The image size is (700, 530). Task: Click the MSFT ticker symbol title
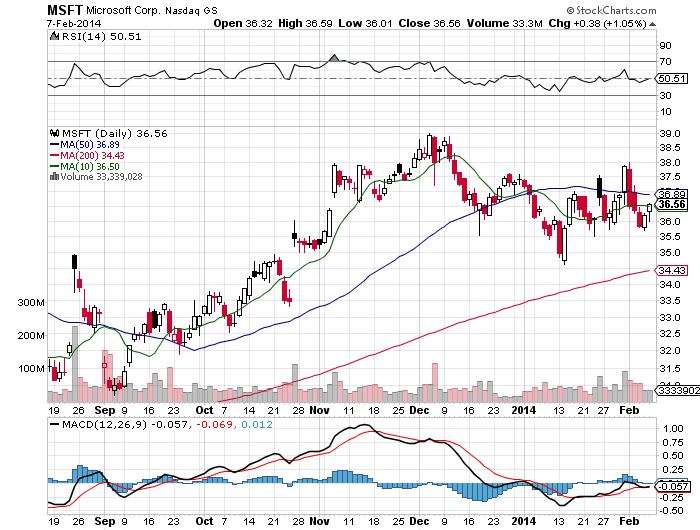pos(65,10)
